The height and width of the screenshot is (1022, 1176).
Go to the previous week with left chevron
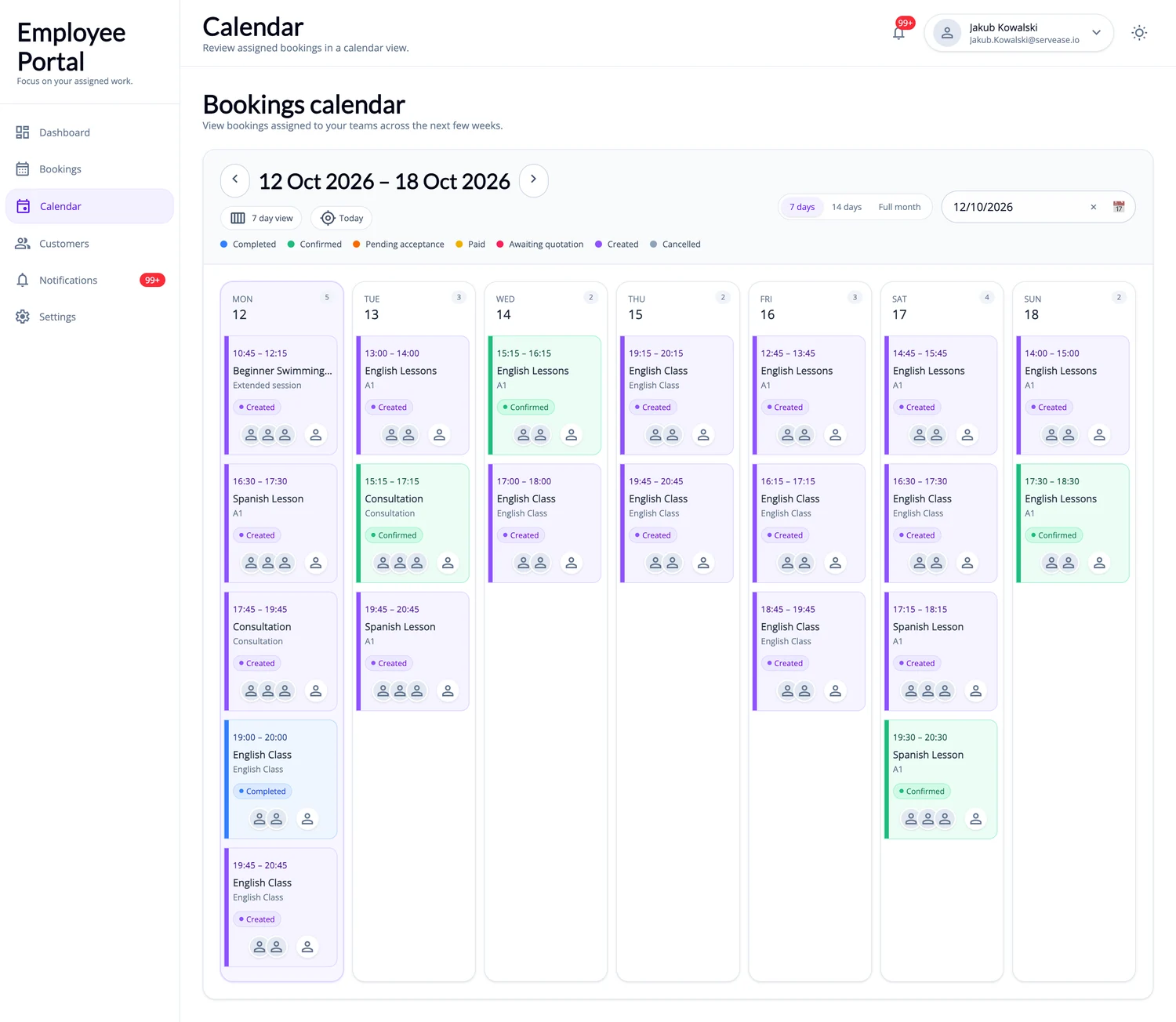(235, 179)
